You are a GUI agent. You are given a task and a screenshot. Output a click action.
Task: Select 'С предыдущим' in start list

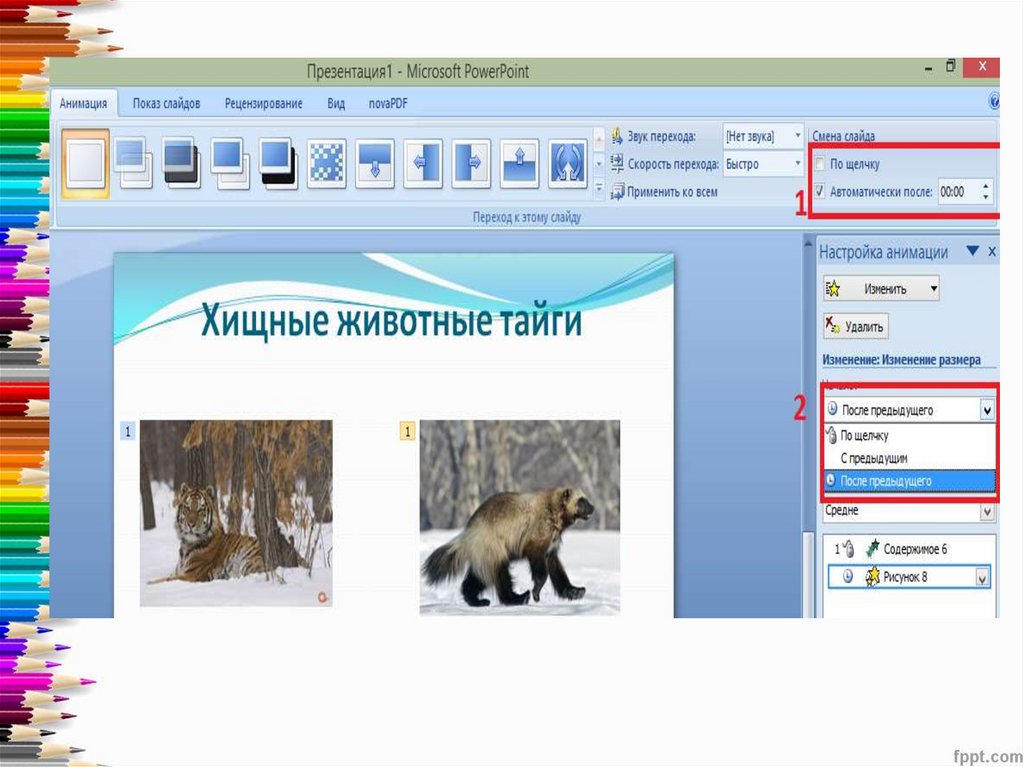click(909, 458)
